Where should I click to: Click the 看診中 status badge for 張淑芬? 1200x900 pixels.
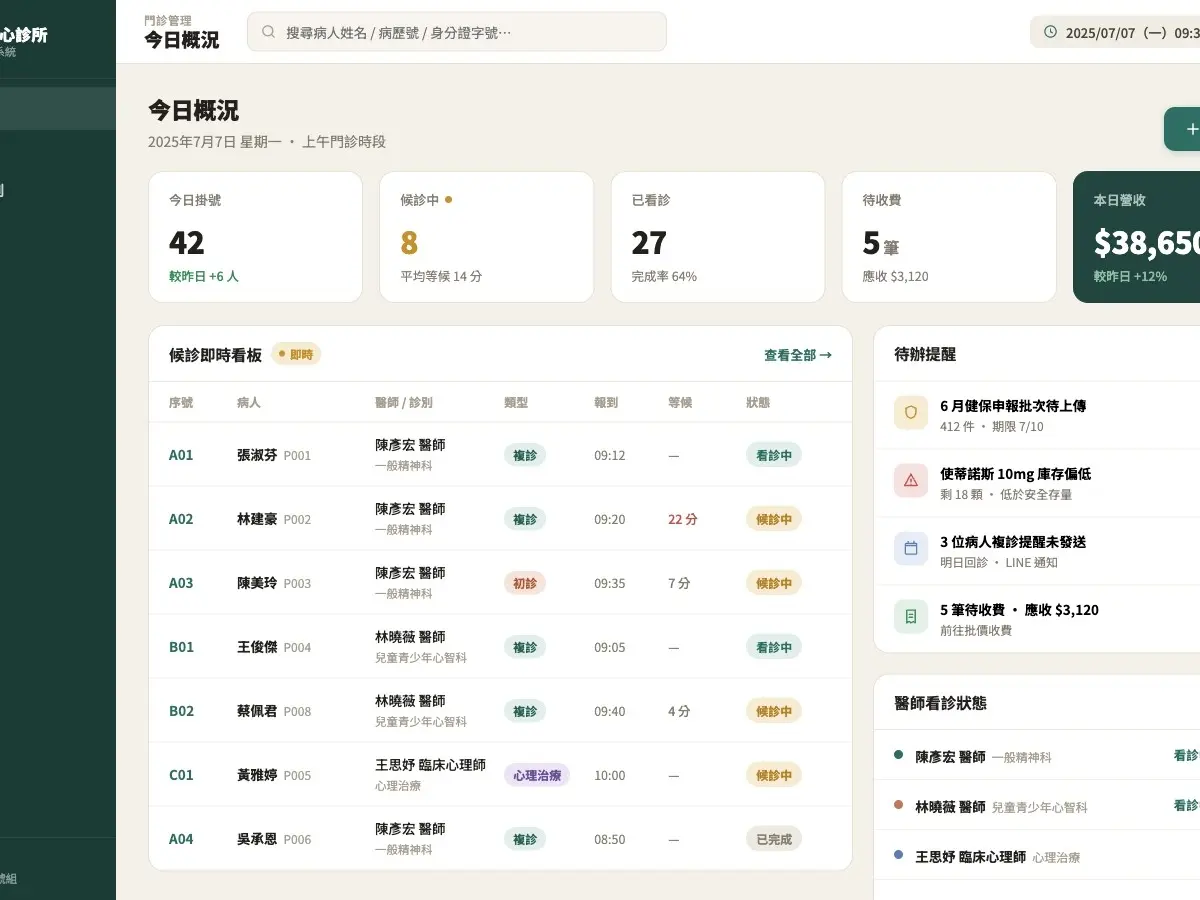[774, 455]
